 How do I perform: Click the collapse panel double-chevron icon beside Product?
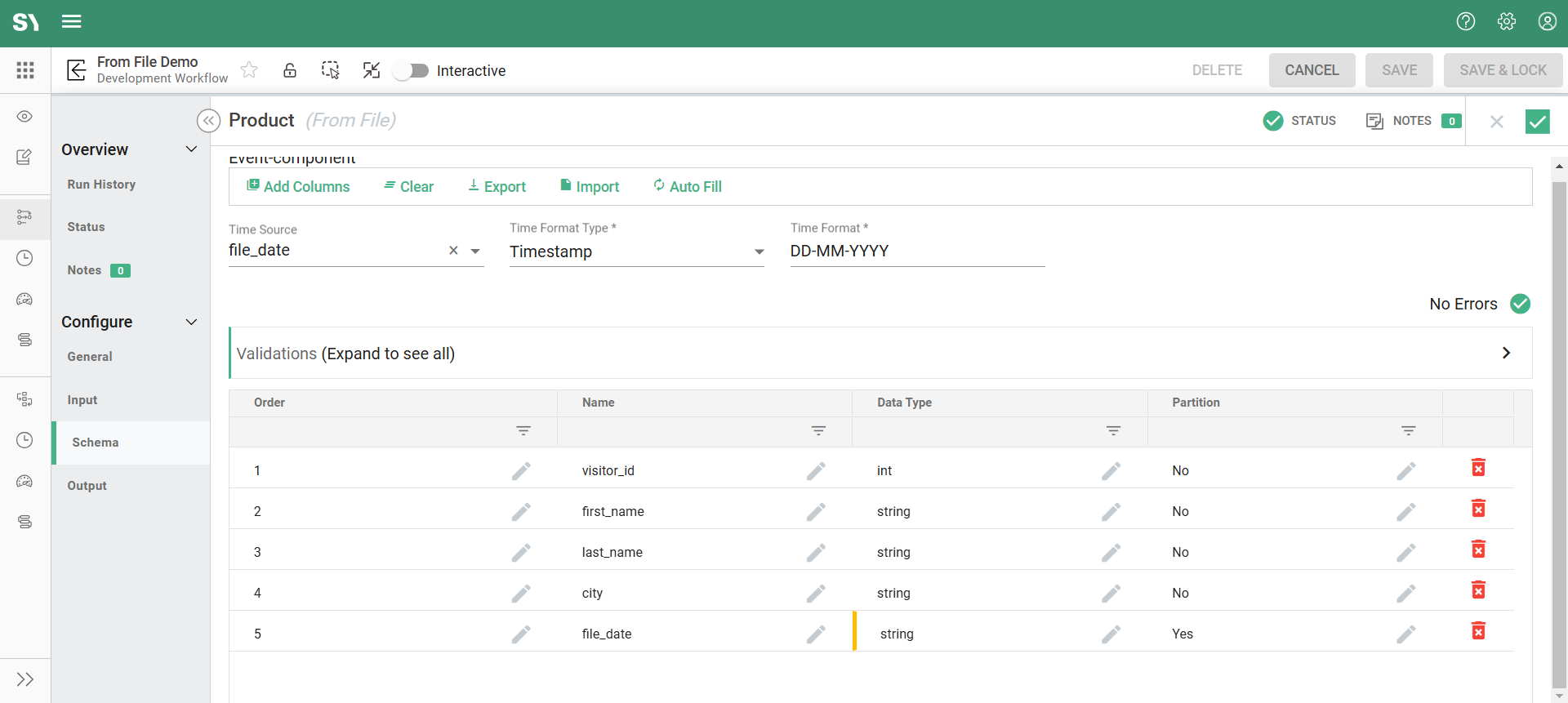pos(209,121)
